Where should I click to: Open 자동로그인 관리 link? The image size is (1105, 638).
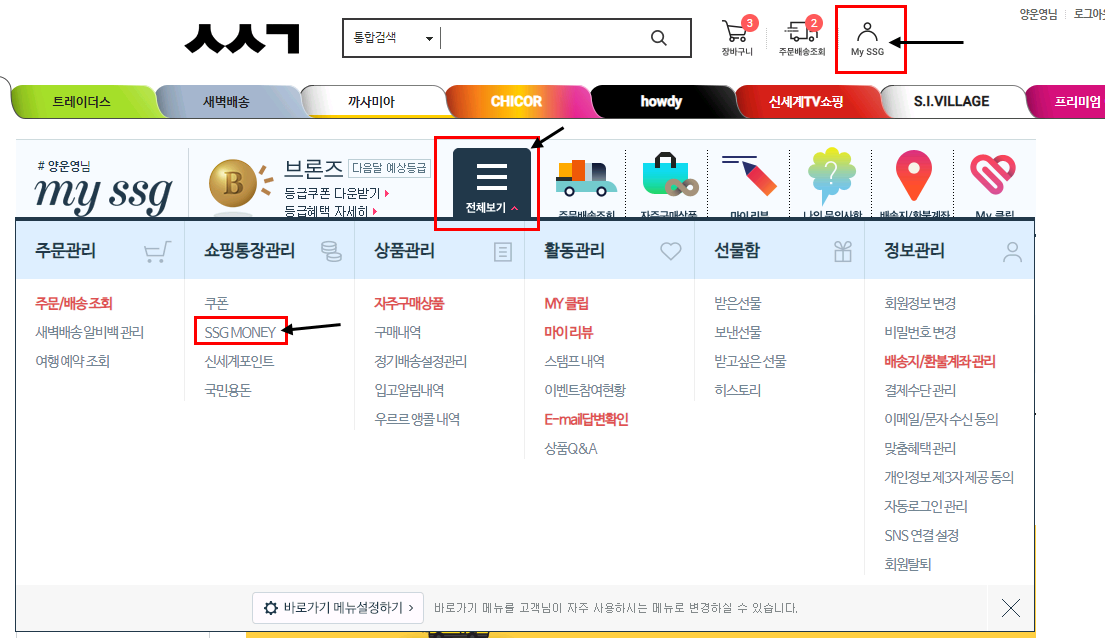926,506
